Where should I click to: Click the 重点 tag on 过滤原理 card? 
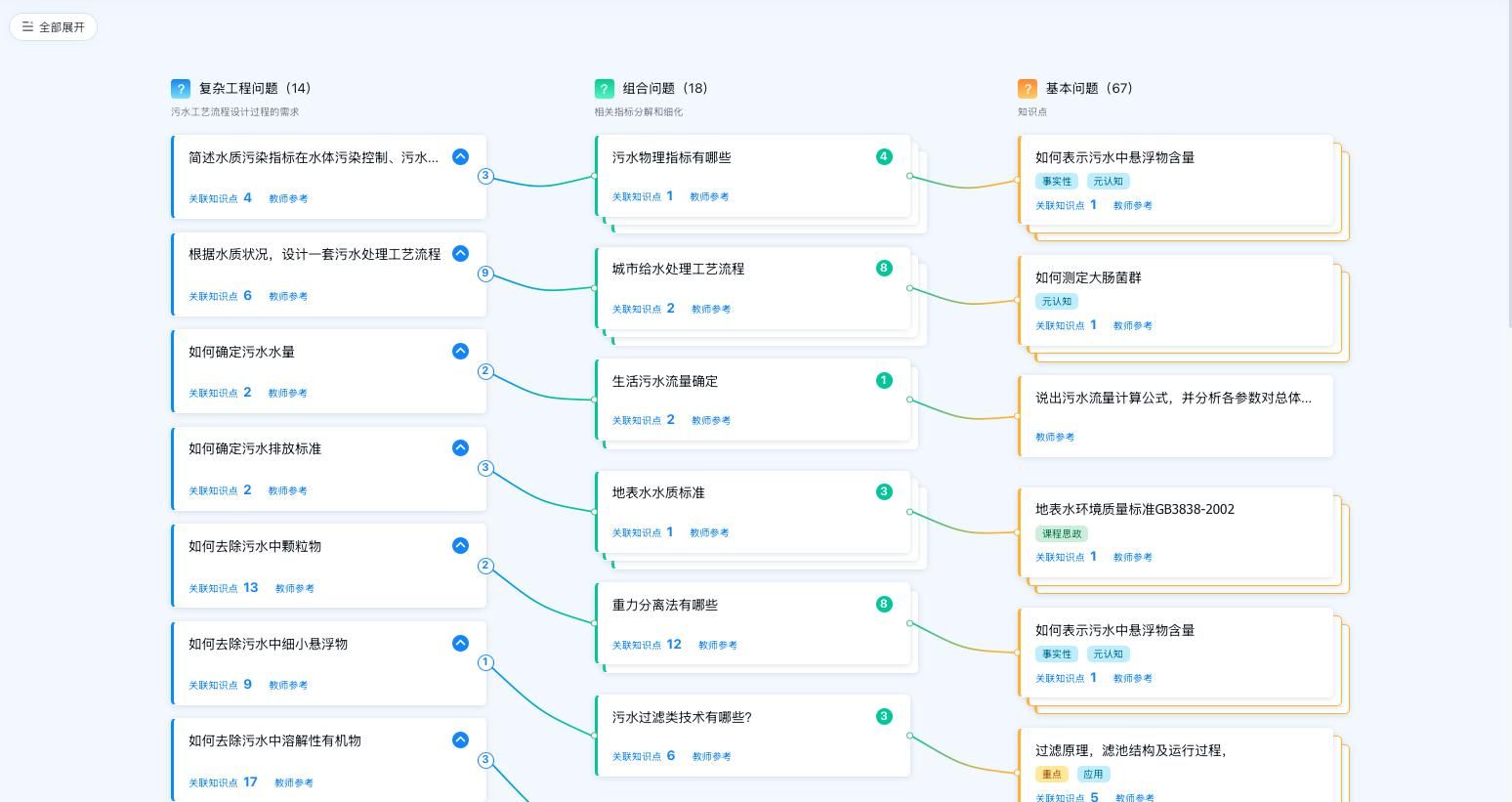coord(1052,775)
